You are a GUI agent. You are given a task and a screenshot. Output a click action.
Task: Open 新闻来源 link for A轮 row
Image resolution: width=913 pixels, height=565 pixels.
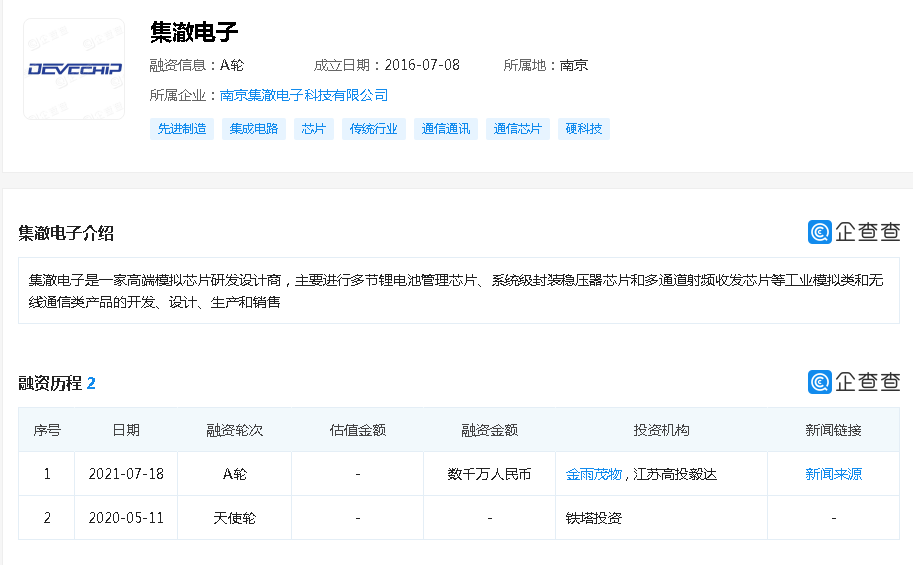(x=833, y=474)
